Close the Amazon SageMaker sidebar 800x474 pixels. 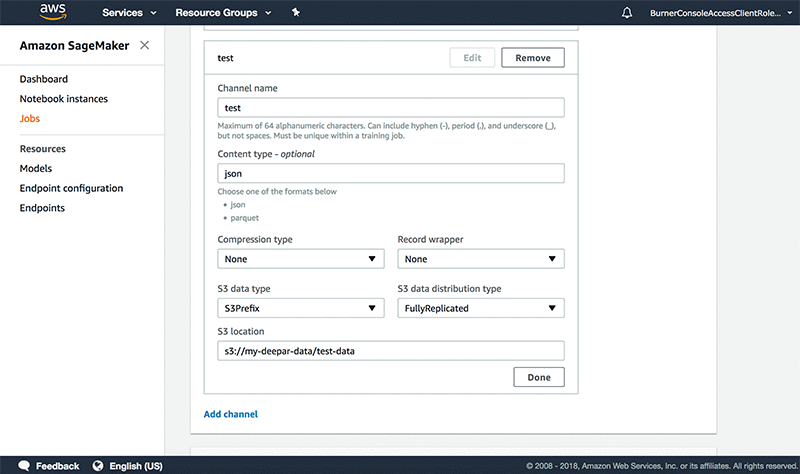tap(144, 45)
